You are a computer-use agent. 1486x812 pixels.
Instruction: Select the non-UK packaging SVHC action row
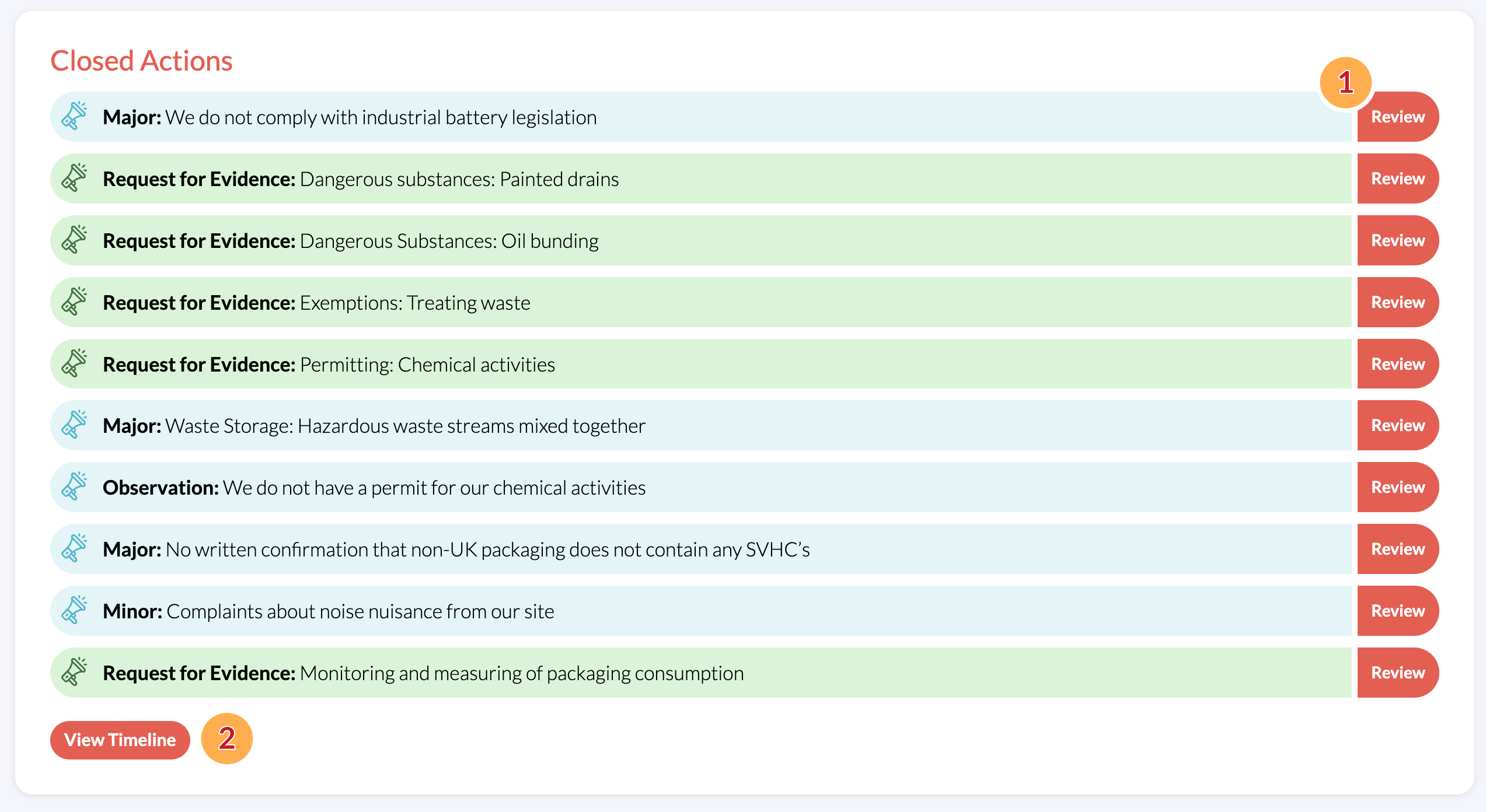click(700, 549)
